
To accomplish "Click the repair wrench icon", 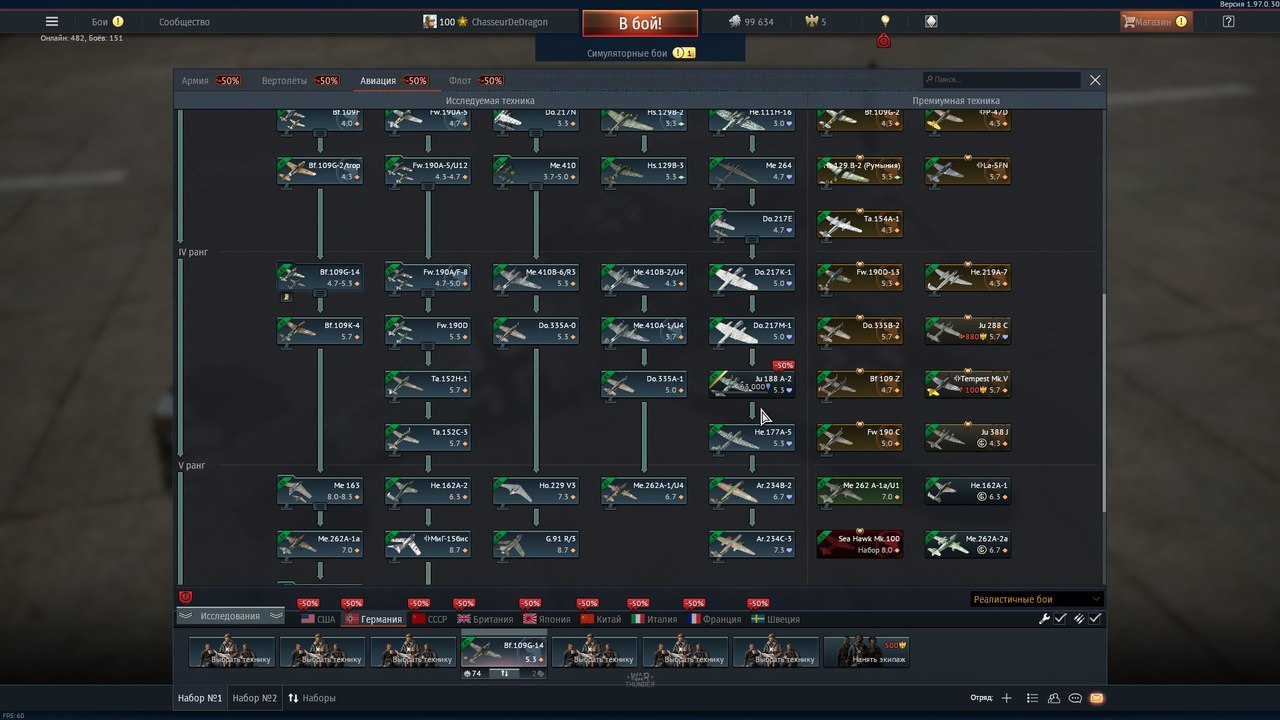I will 1045,619.
